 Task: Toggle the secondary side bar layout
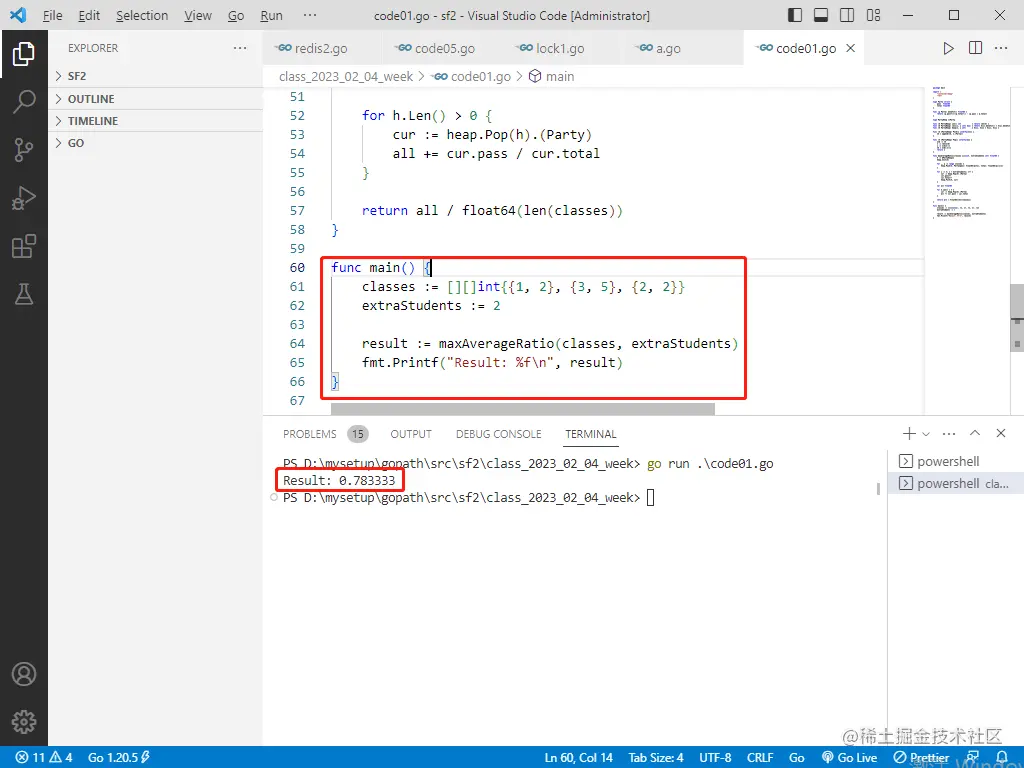pyautogui.click(x=847, y=15)
